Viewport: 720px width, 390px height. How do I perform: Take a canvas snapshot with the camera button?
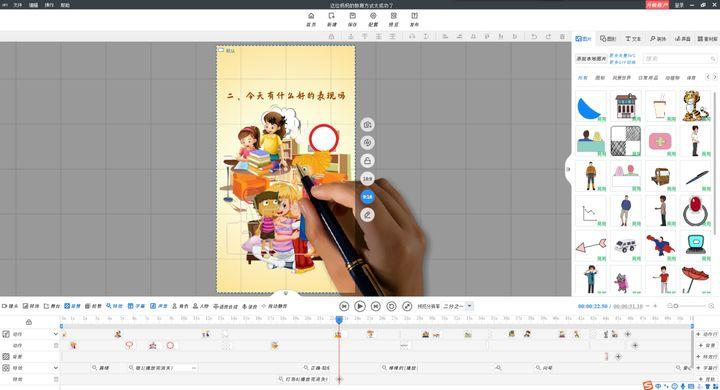(x=367, y=124)
